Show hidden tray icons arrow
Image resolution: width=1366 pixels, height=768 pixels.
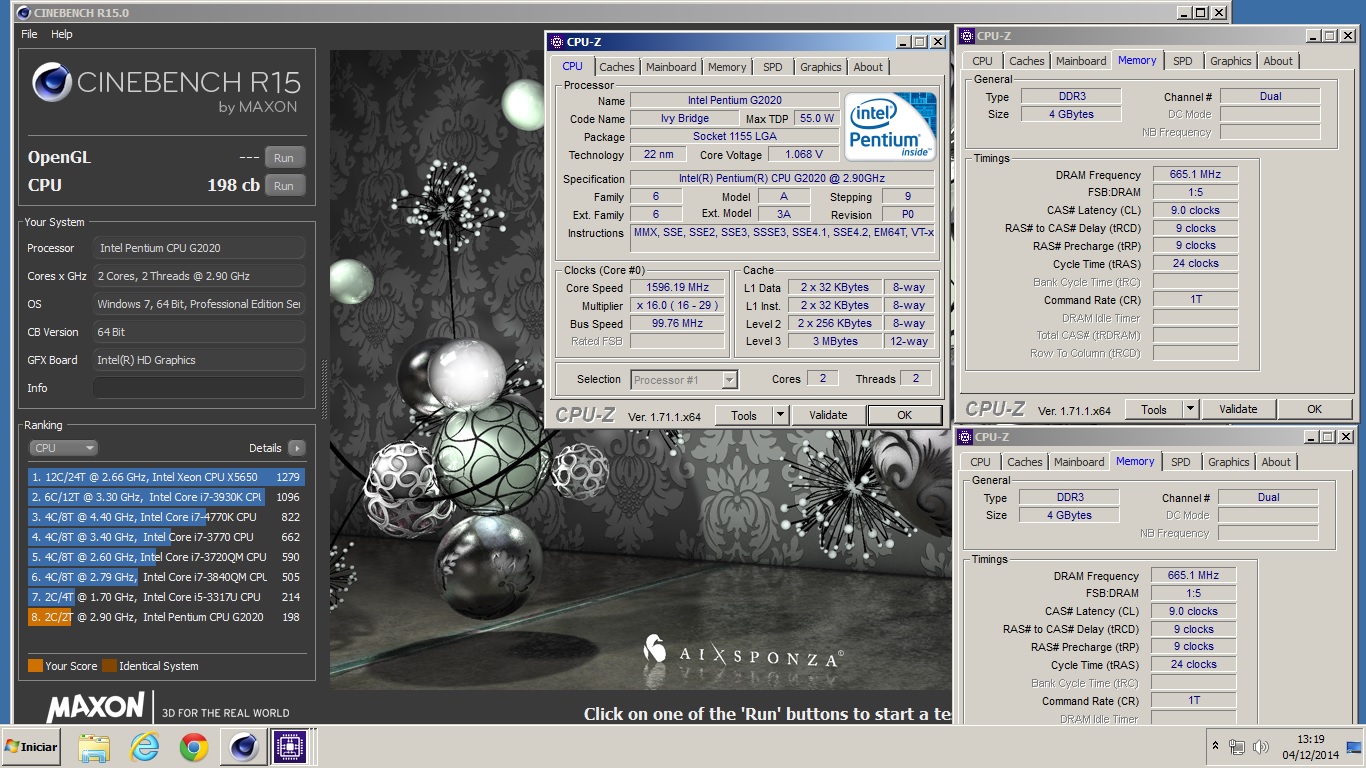coord(1215,747)
